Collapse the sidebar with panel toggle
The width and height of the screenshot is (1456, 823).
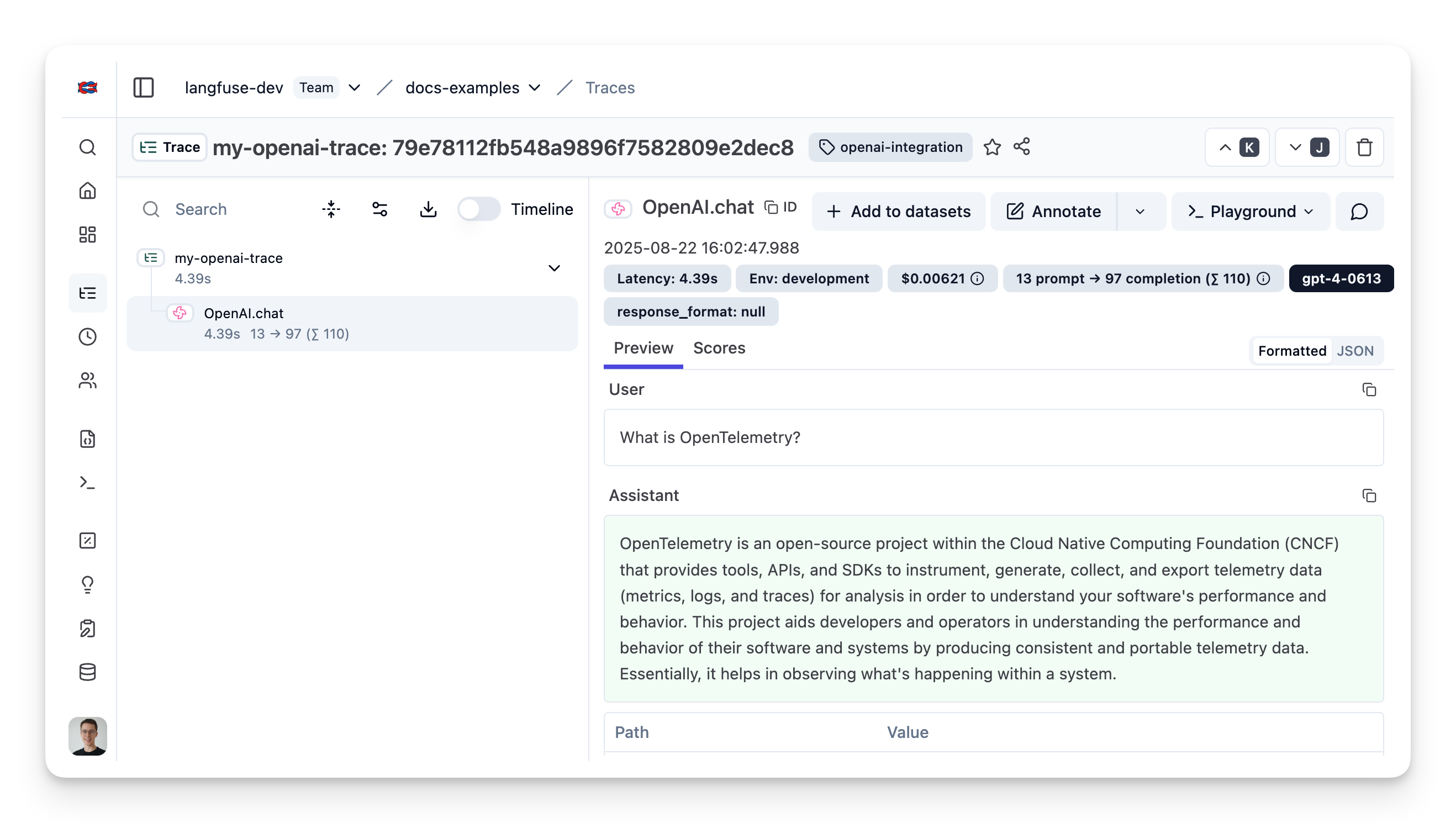143,88
